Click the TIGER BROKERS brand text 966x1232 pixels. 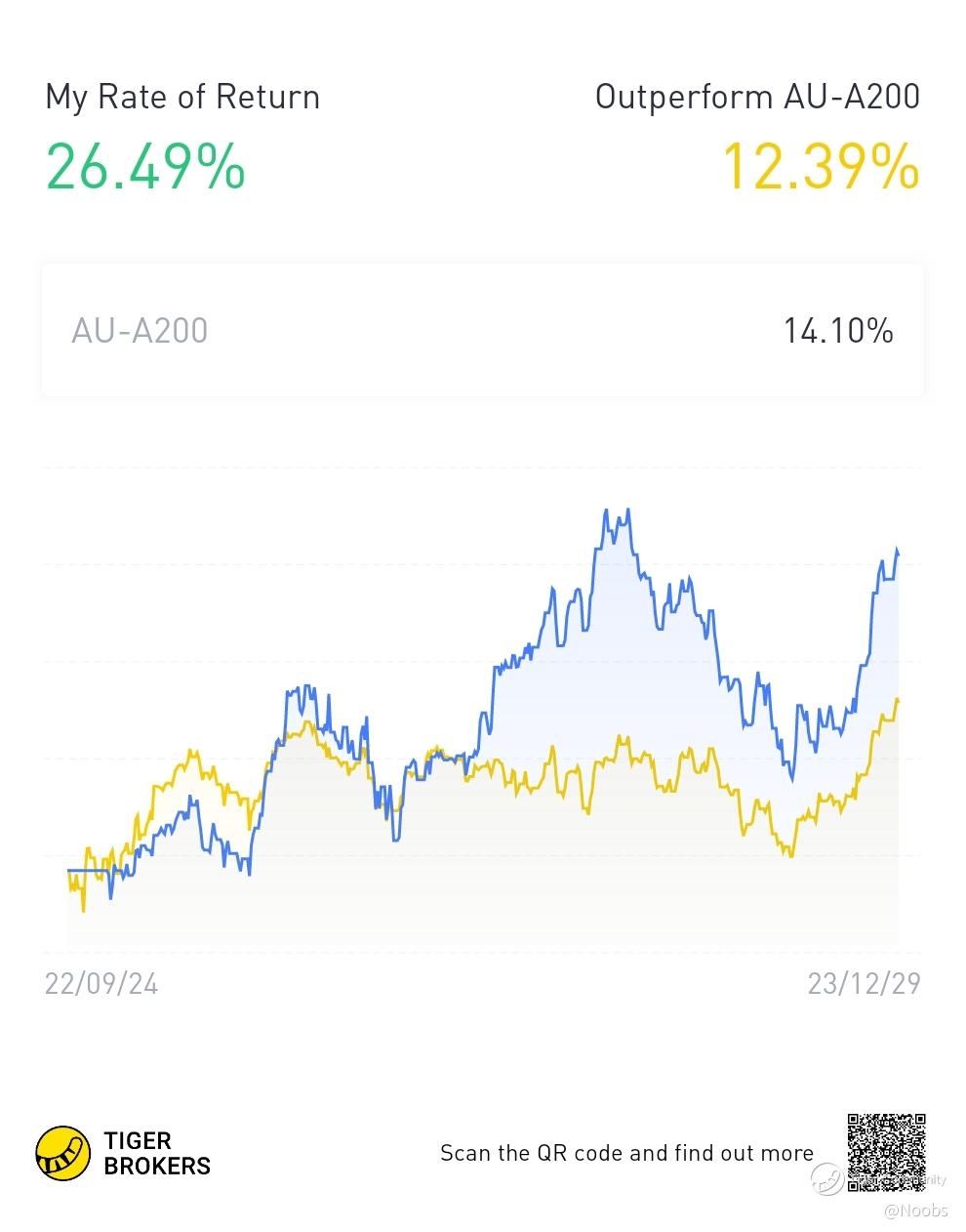[x=156, y=1153]
